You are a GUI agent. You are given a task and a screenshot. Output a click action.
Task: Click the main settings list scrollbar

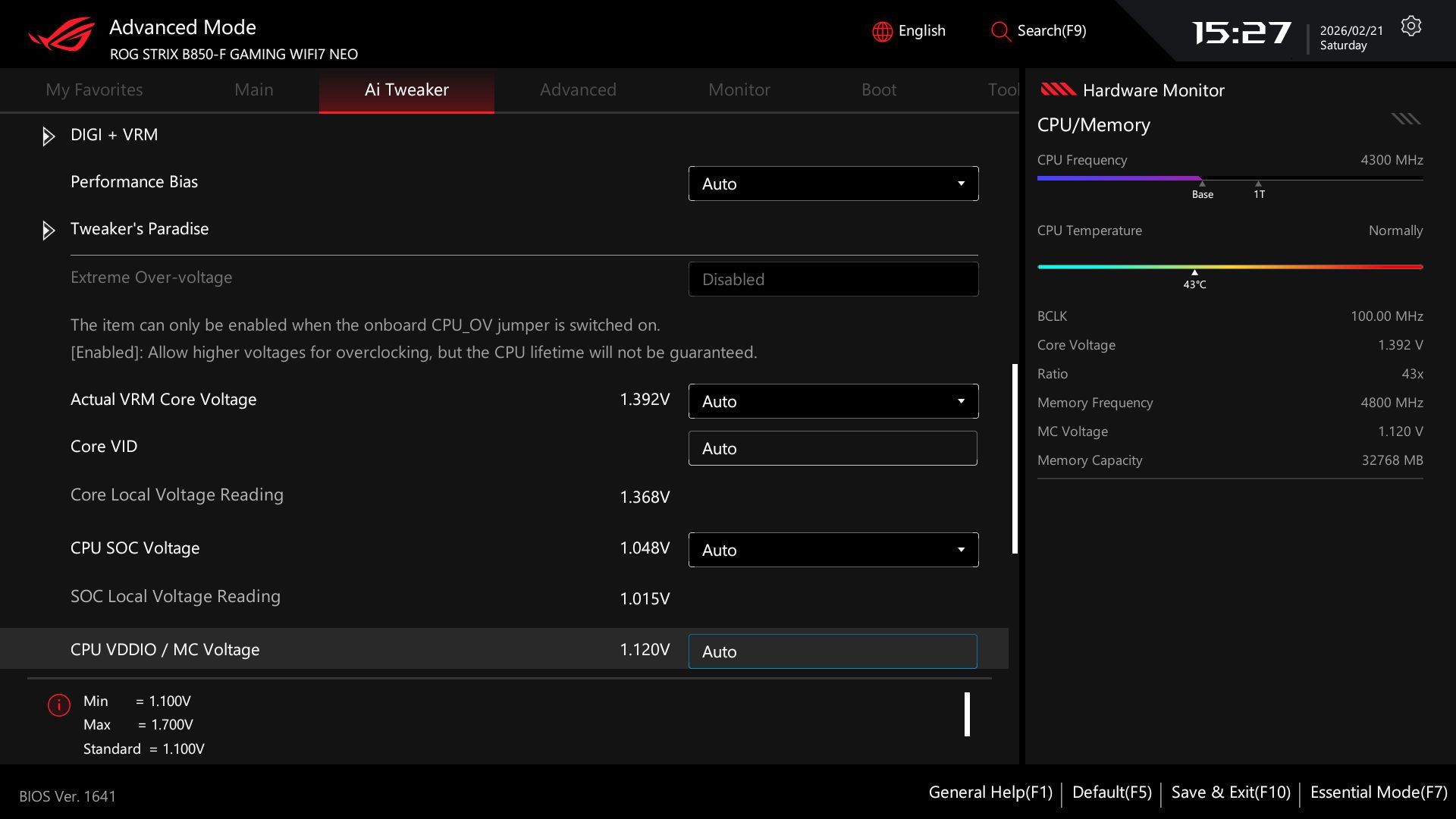(x=1015, y=459)
